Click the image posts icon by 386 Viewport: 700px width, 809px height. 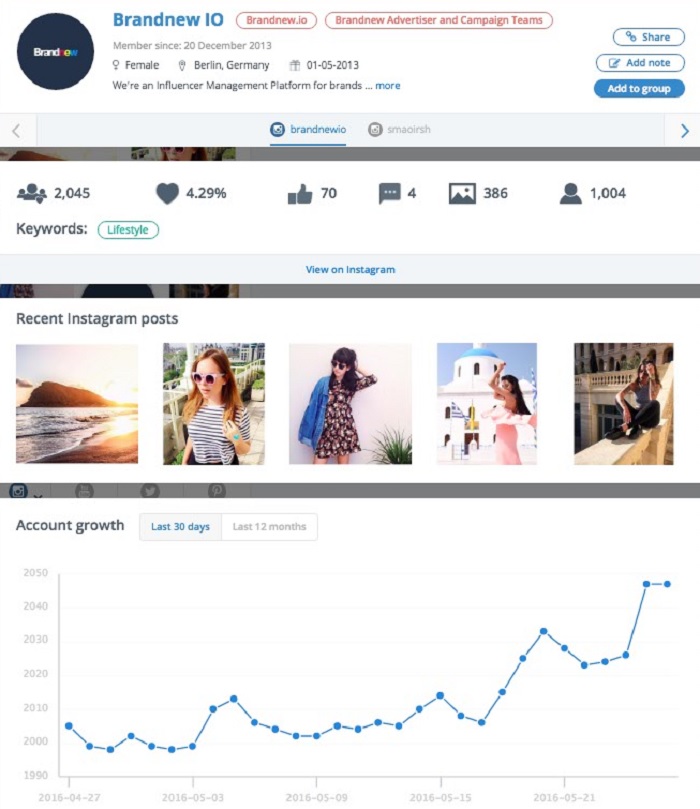[462, 194]
